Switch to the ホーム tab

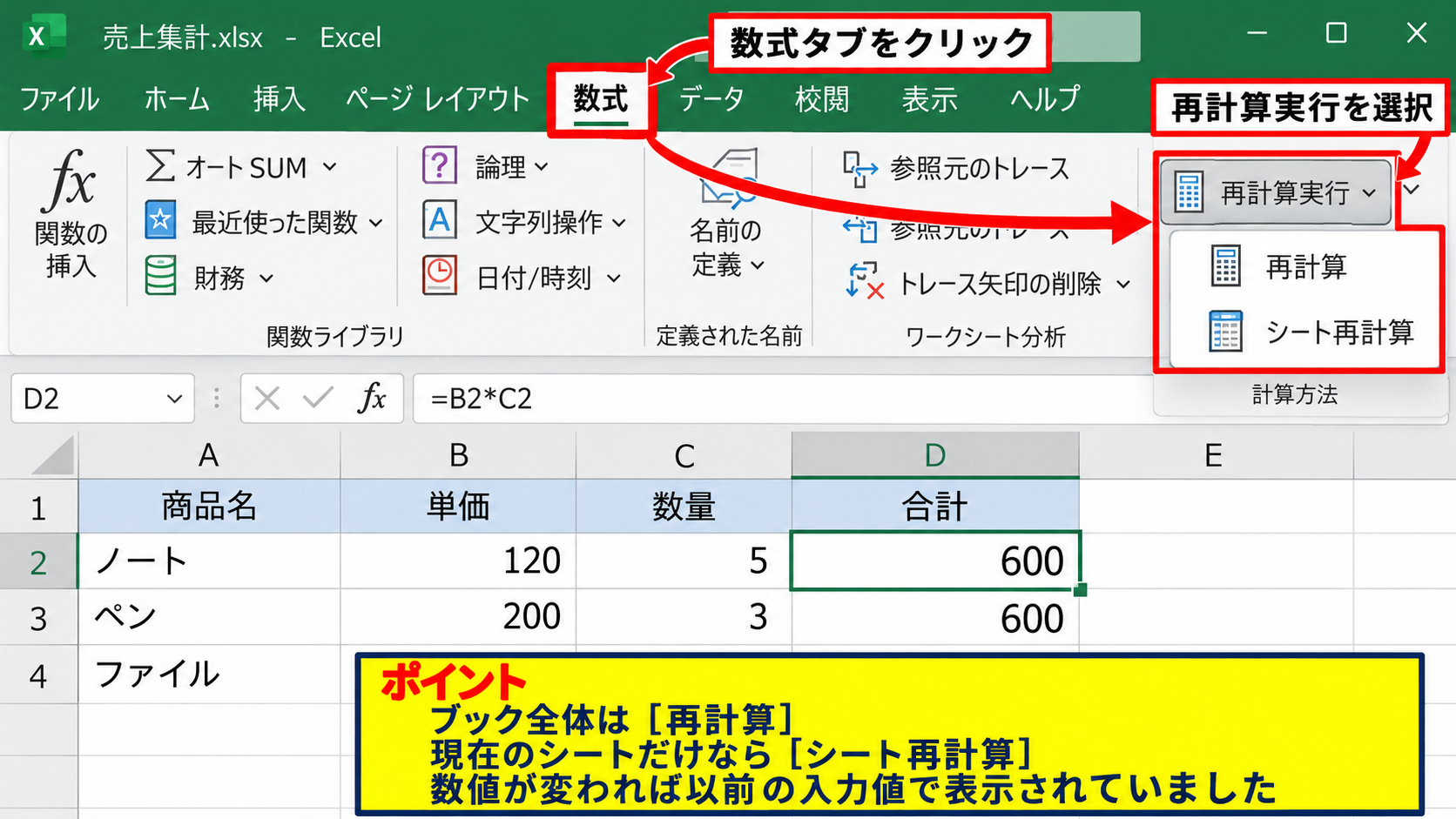(x=177, y=99)
